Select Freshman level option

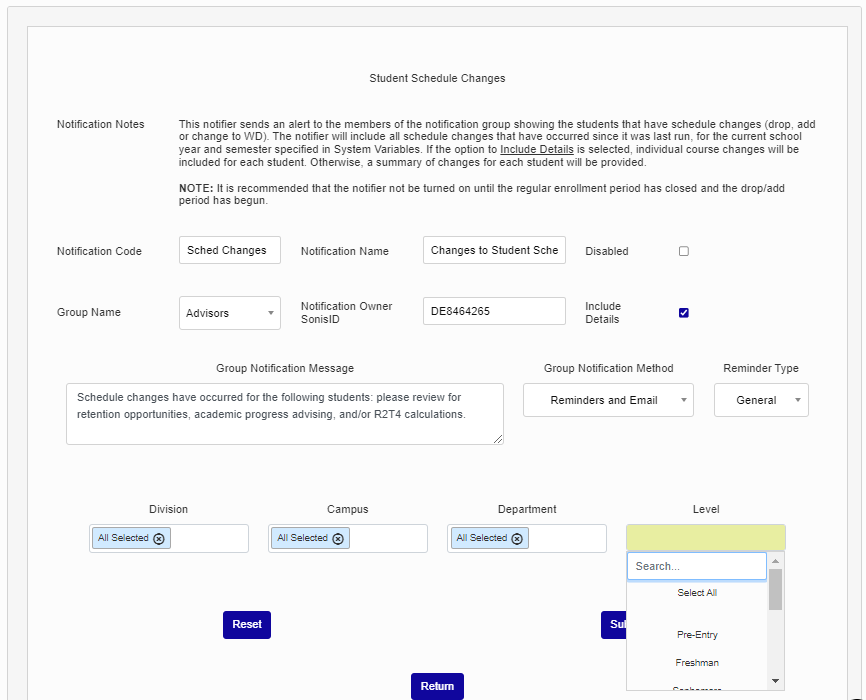point(697,662)
